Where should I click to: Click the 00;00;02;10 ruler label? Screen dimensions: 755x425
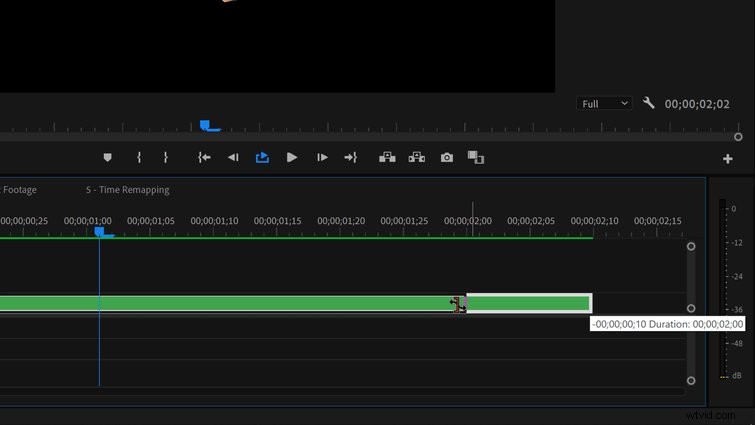pyautogui.click(x=594, y=221)
